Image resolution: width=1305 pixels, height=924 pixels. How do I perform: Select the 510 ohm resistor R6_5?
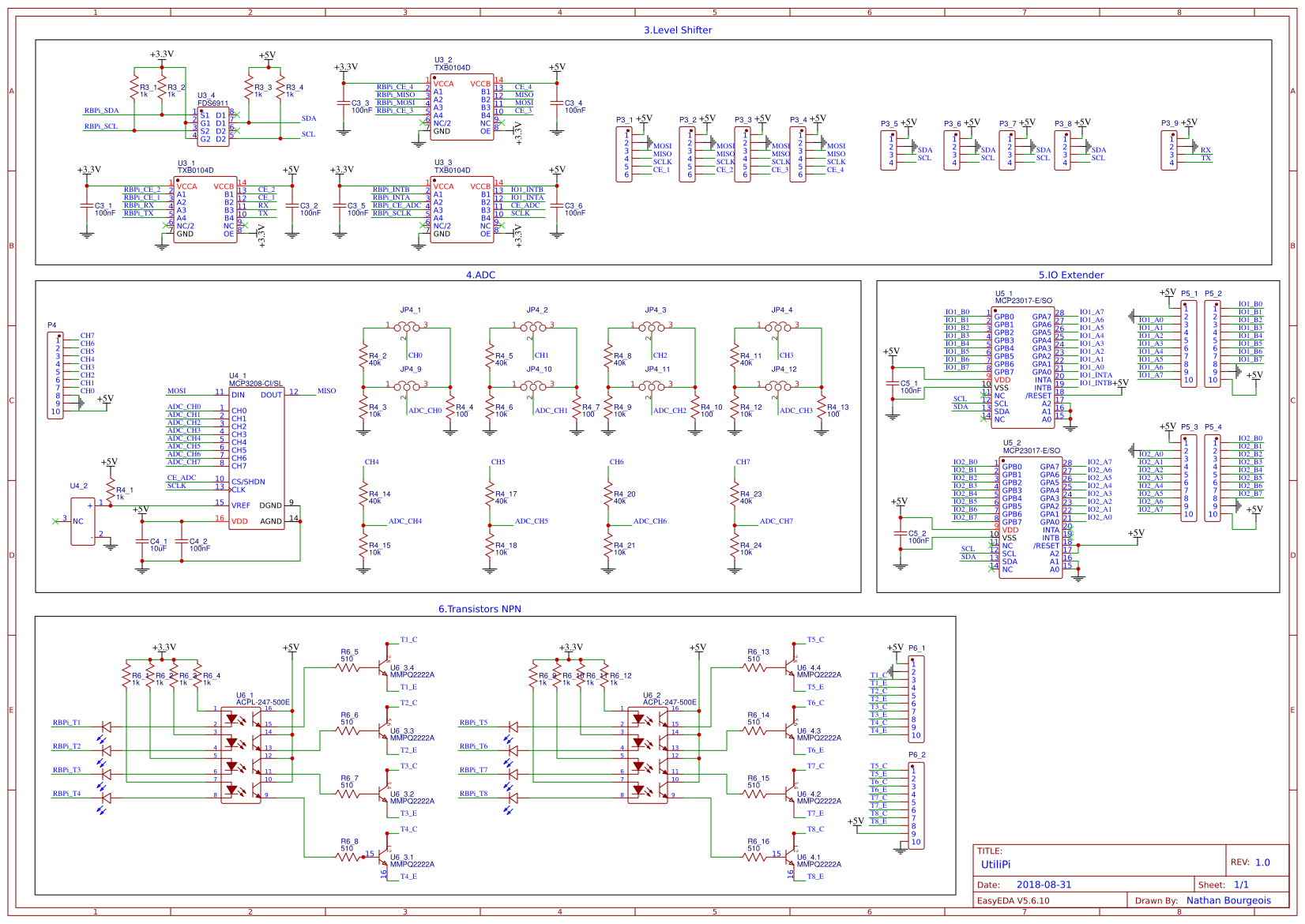point(346,666)
